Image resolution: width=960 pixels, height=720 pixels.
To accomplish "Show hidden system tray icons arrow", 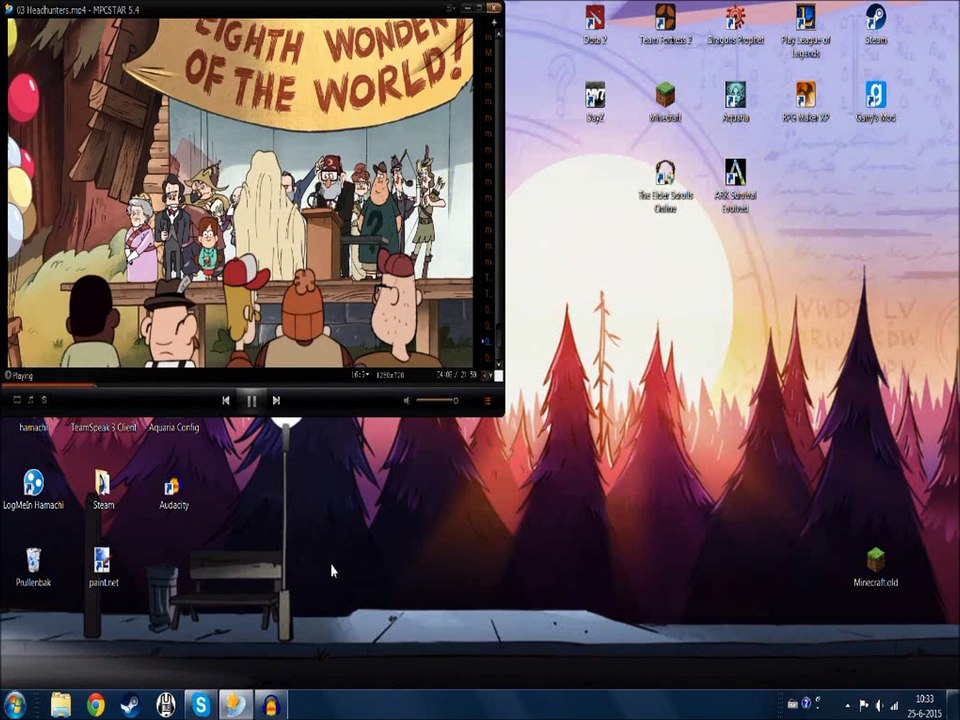I will (x=847, y=705).
